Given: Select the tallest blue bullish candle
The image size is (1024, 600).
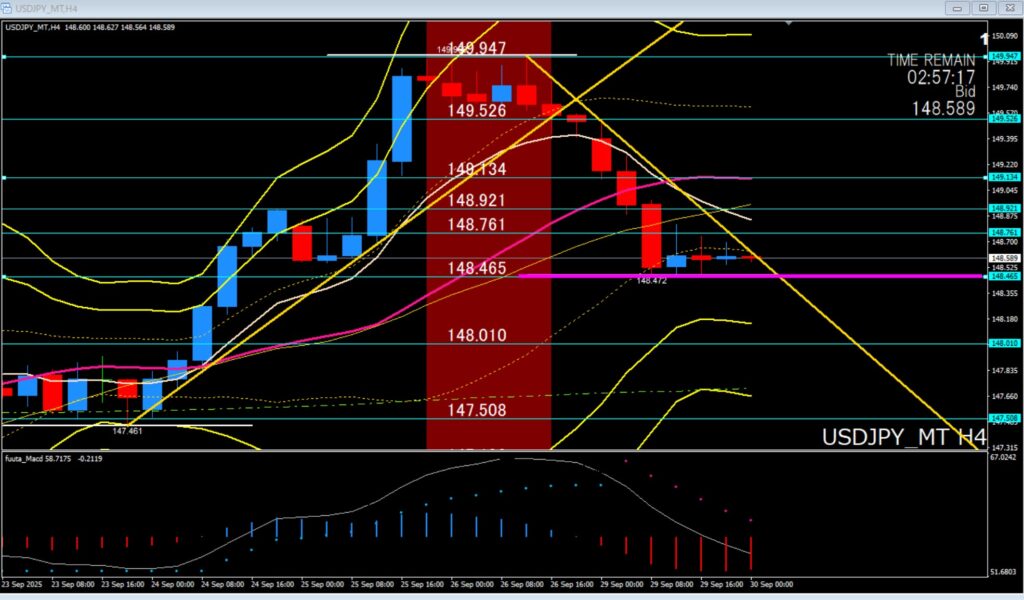Looking at the screenshot, I should (x=402, y=118).
